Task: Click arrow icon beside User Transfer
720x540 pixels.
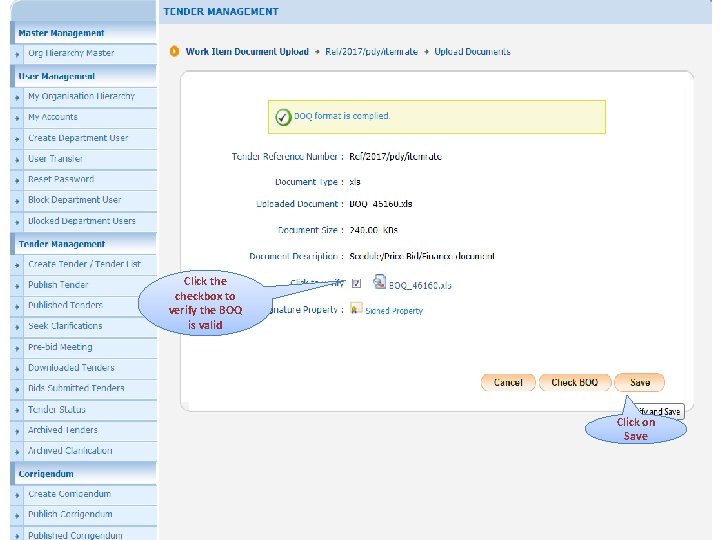Action: pos(17,160)
